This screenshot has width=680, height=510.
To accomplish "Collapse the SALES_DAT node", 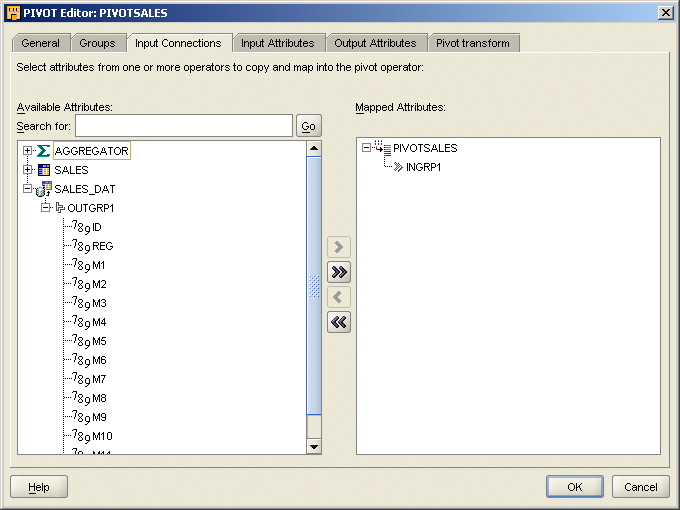I will (x=27, y=189).
